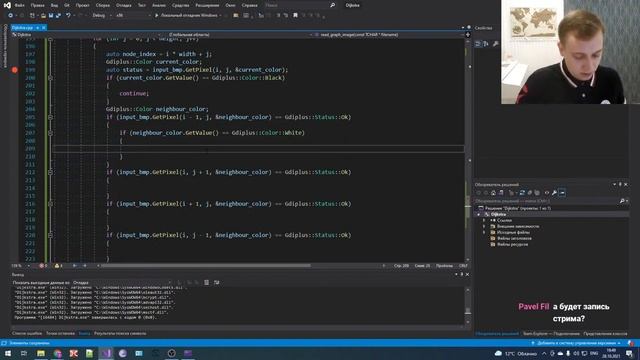This screenshot has height=360, width=640.
Task: Open the Debug configuration dropdown
Action: tap(102, 16)
